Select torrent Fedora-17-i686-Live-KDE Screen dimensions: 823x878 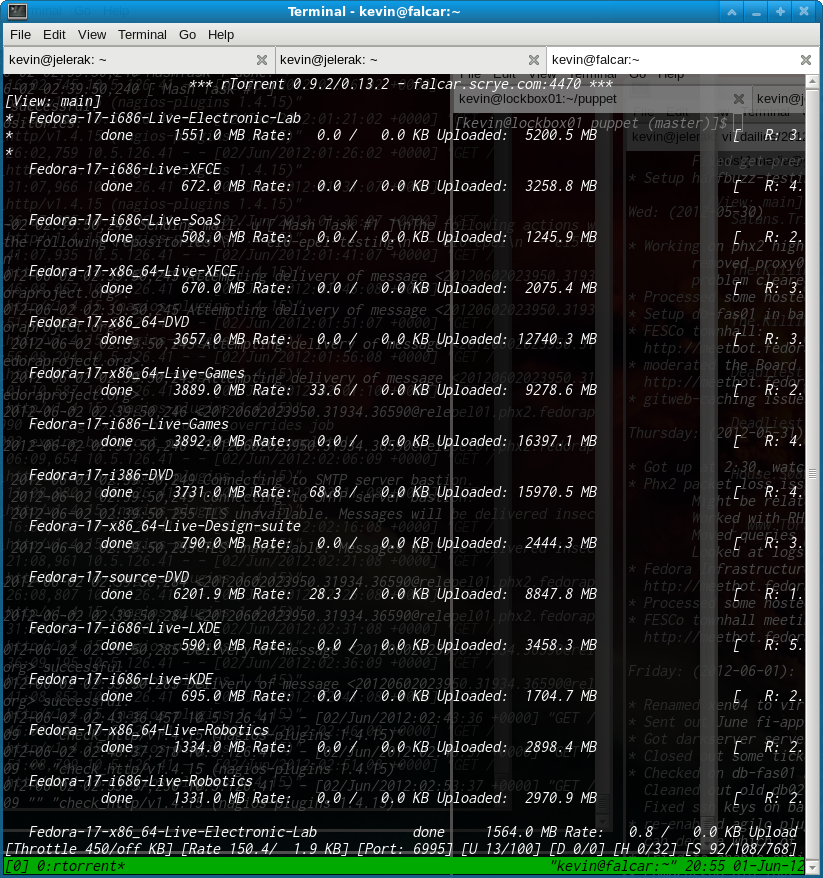[x=121, y=679]
